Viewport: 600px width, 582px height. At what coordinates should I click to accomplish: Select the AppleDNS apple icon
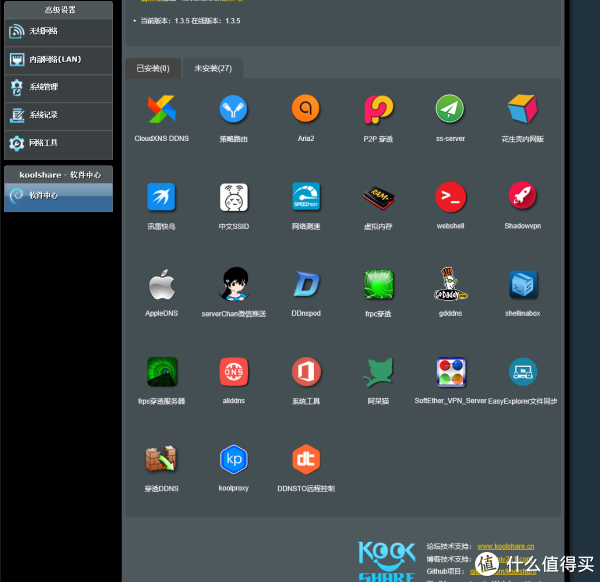(x=161, y=285)
